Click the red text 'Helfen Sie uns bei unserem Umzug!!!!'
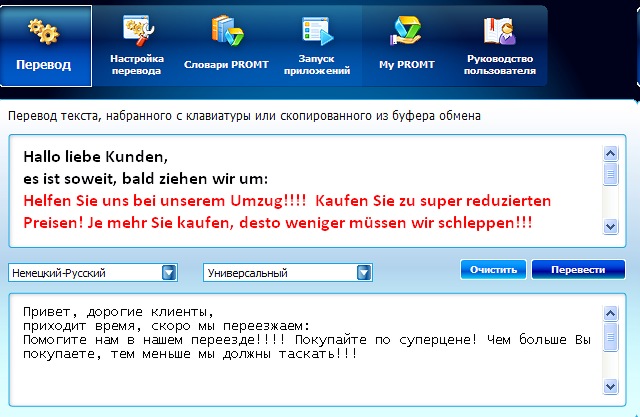Viewport: 640px width, 417px height. (165, 201)
